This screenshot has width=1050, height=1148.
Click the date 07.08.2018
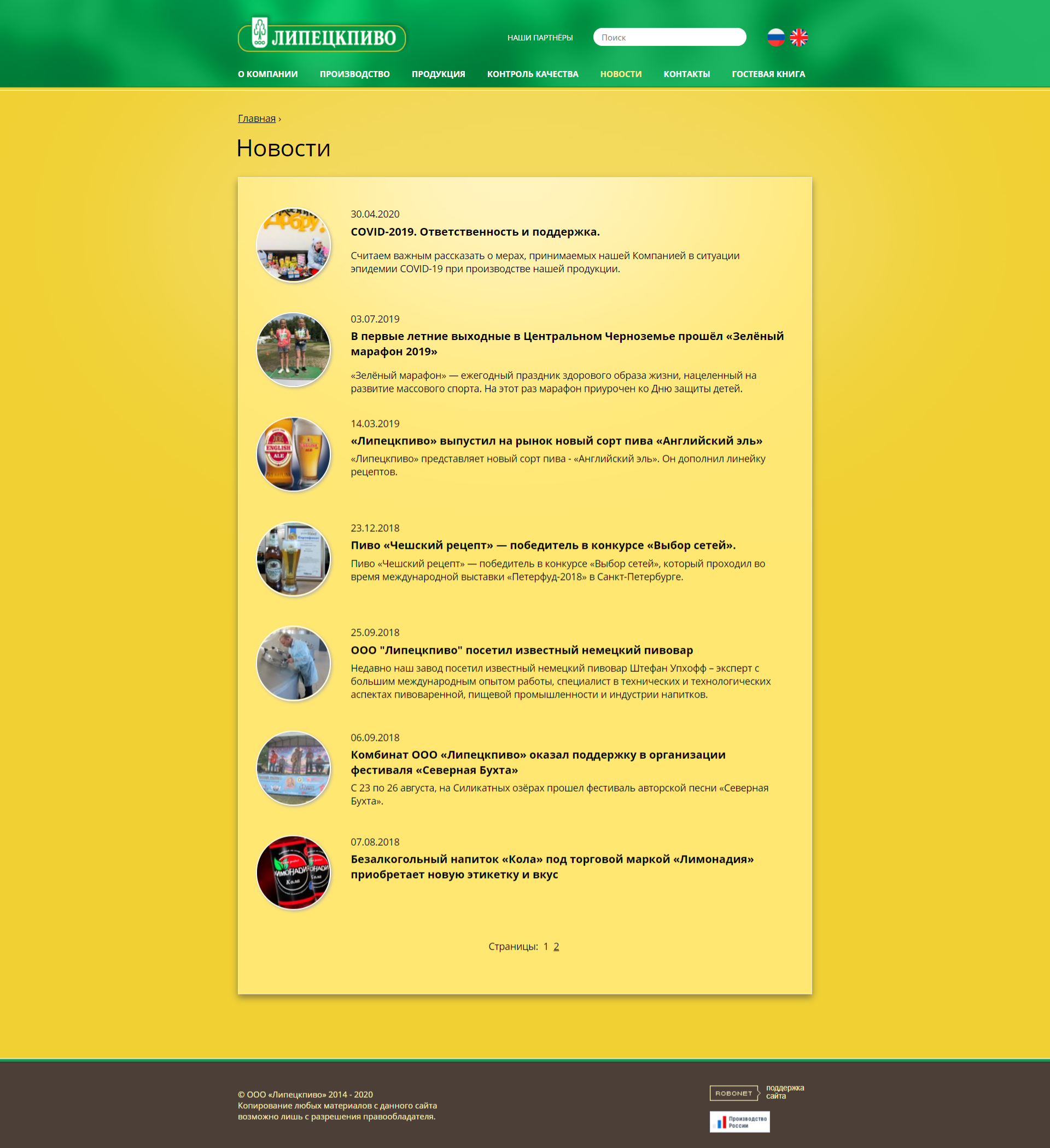click(x=375, y=842)
